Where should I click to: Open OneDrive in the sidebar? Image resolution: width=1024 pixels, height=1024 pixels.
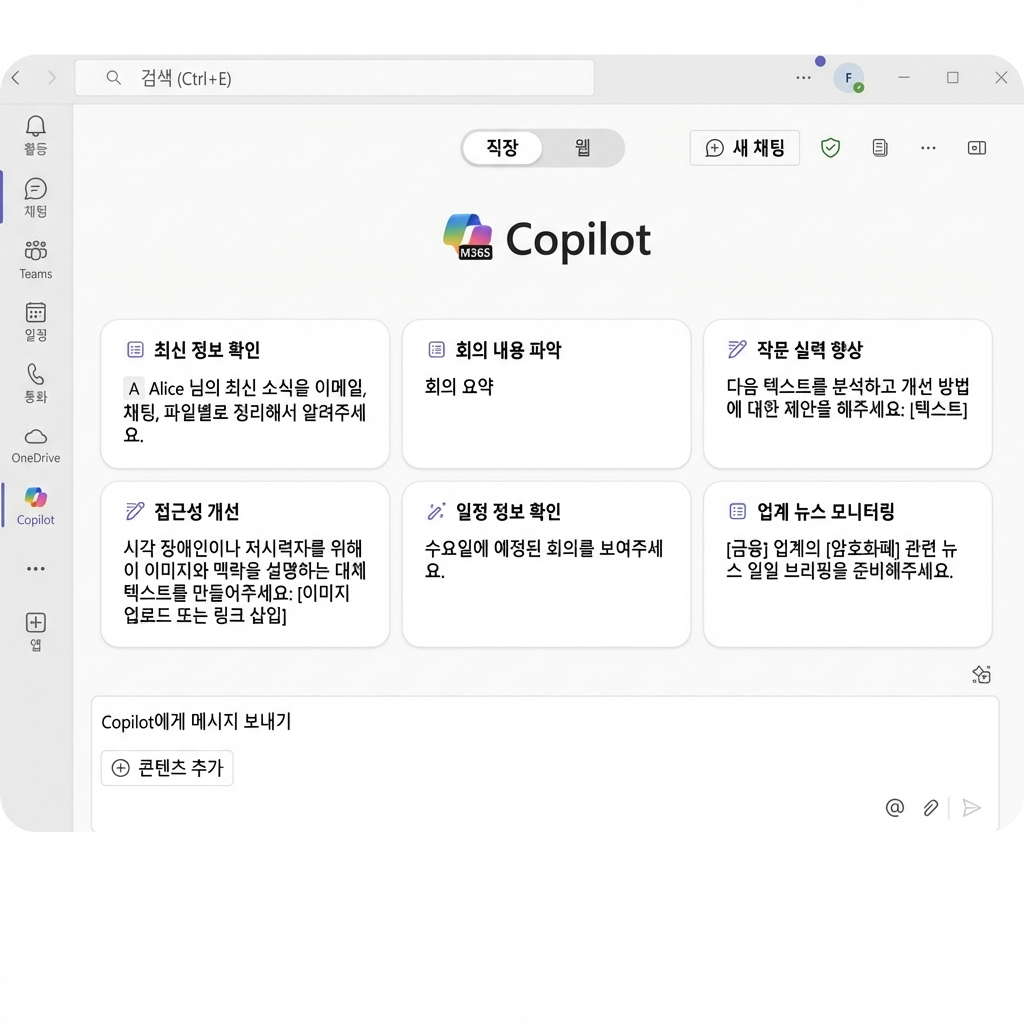click(35, 446)
